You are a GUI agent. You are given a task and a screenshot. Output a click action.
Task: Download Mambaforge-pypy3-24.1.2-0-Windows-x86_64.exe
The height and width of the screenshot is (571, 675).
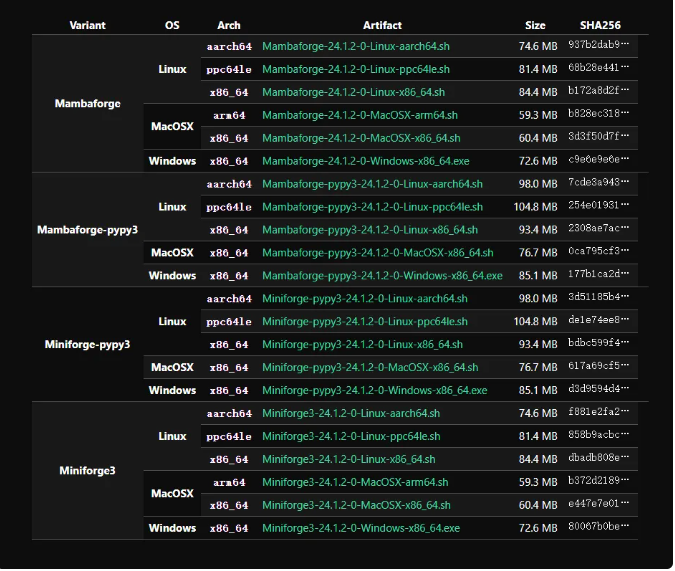point(382,276)
